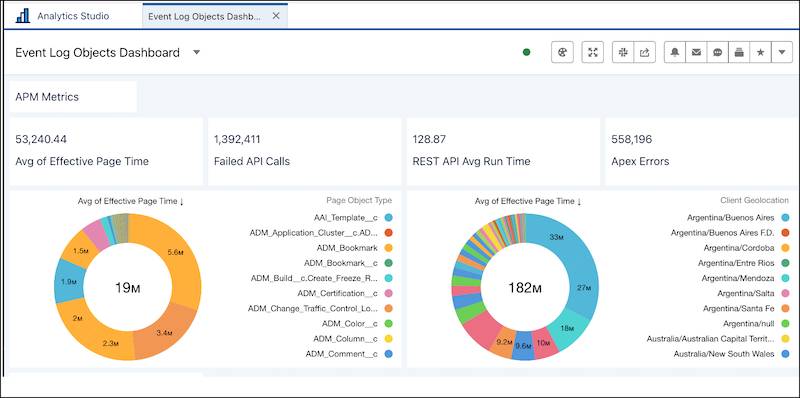The height and width of the screenshot is (398, 800).
Task: Click the Argentina/Buenos Aires legend swatch
Action: point(785,218)
